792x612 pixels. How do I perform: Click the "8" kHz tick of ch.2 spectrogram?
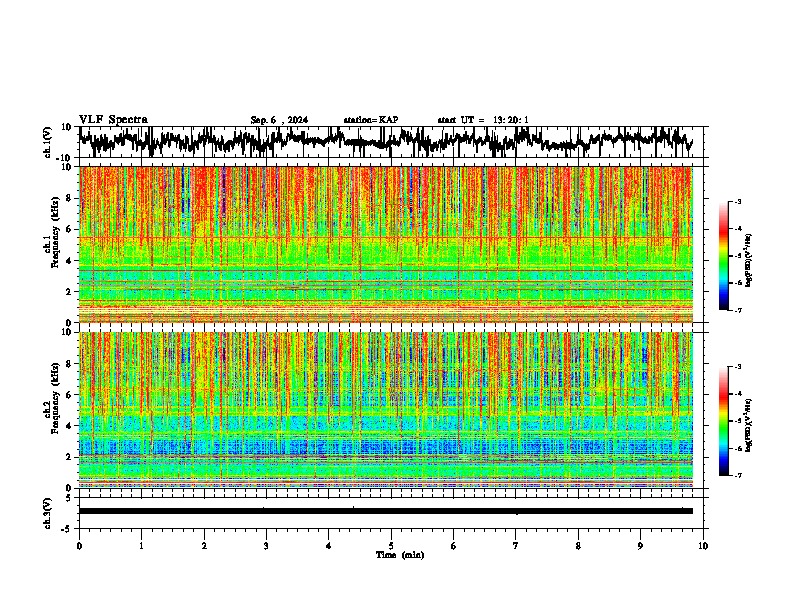(x=70, y=364)
